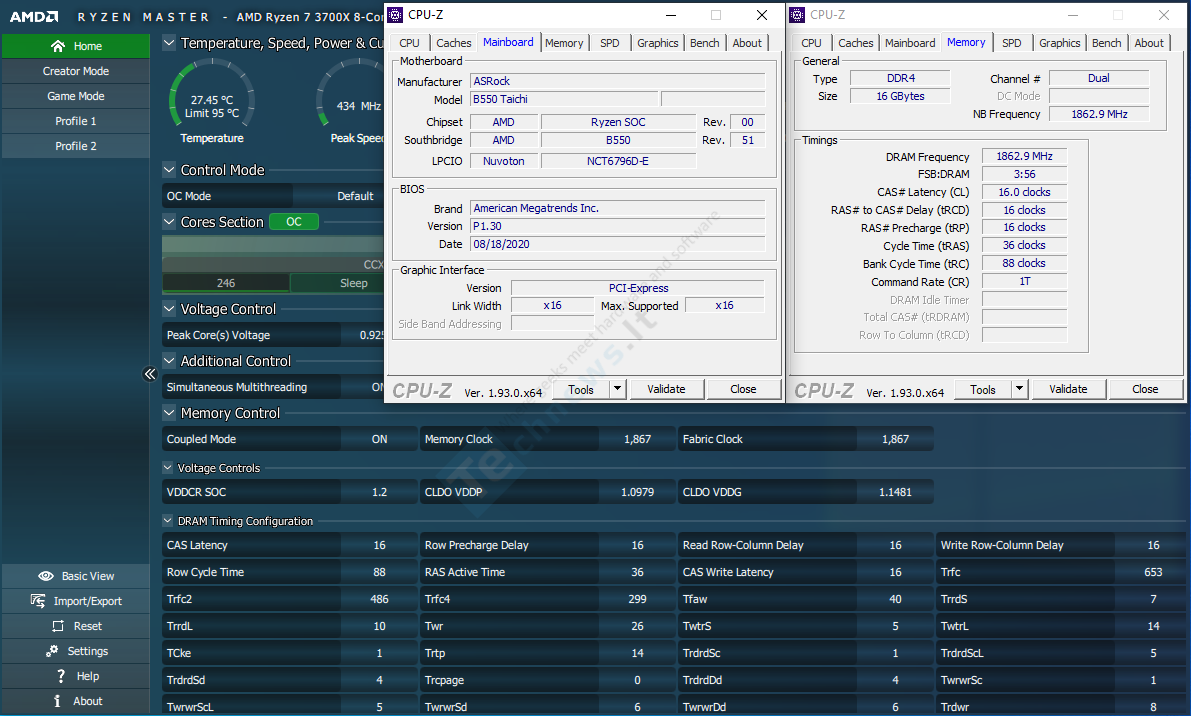Click Validate in Mainboard CPU-Z window
The image size is (1191, 716).
coord(666,390)
